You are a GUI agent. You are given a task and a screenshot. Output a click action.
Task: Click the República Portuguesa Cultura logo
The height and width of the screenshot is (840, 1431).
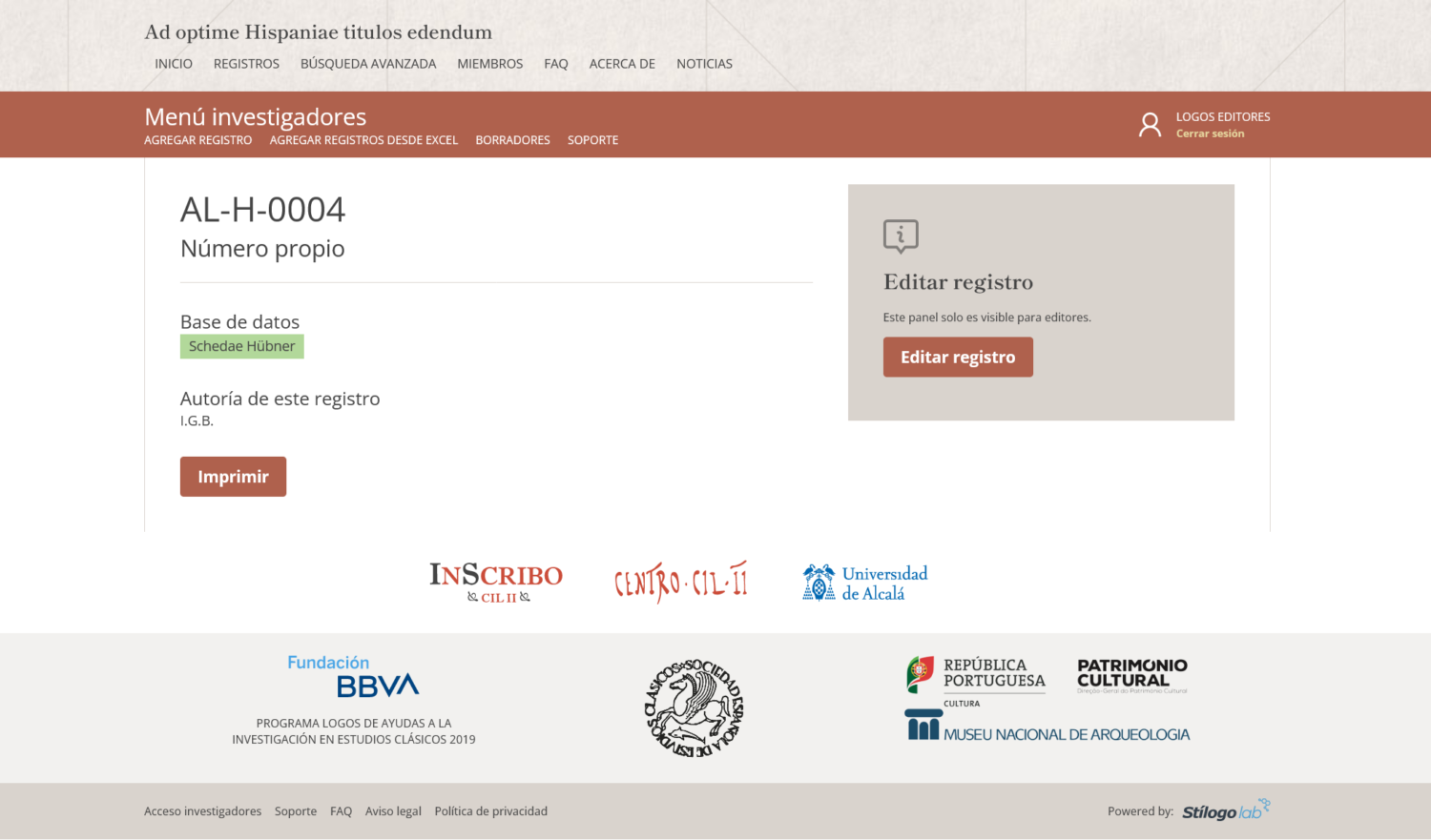(x=975, y=678)
